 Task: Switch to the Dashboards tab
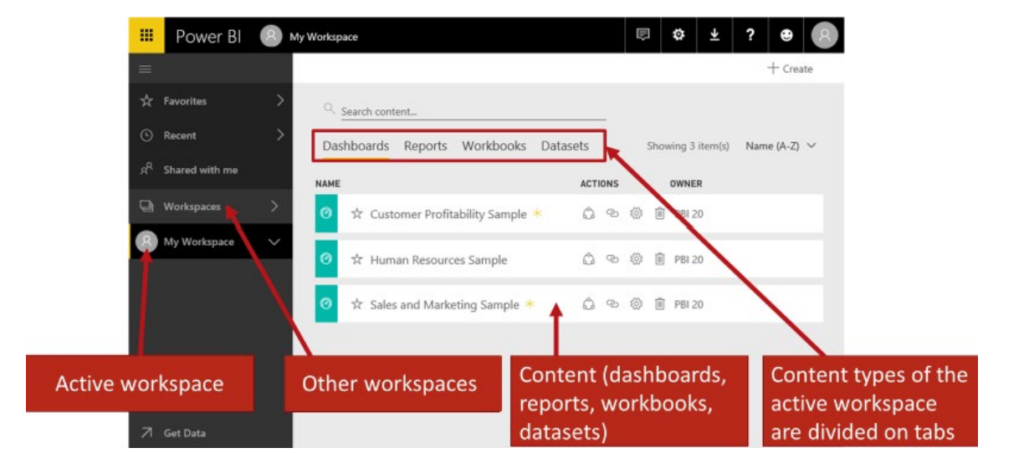coord(356,146)
